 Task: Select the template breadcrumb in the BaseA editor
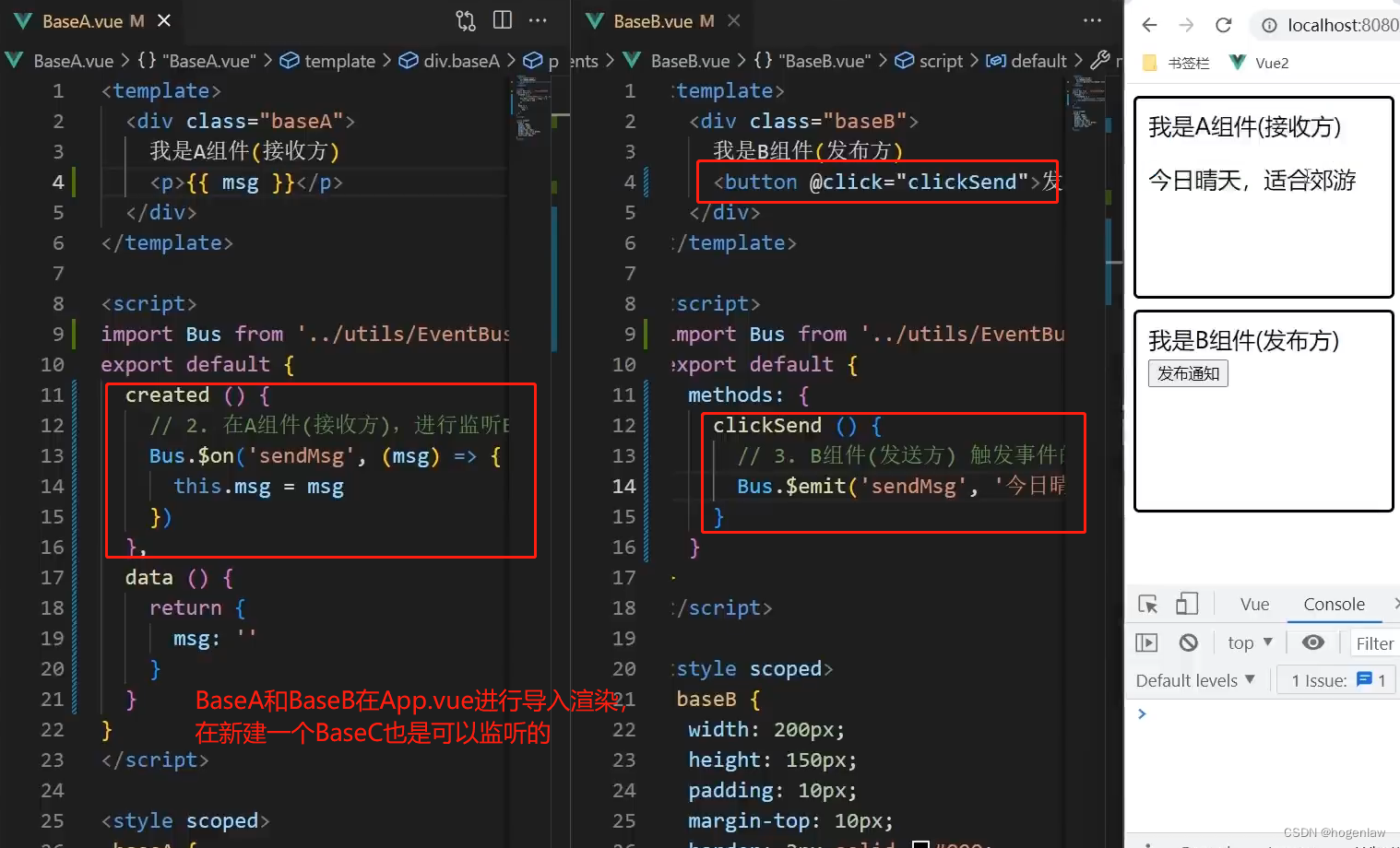pyautogui.click(x=328, y=61)
